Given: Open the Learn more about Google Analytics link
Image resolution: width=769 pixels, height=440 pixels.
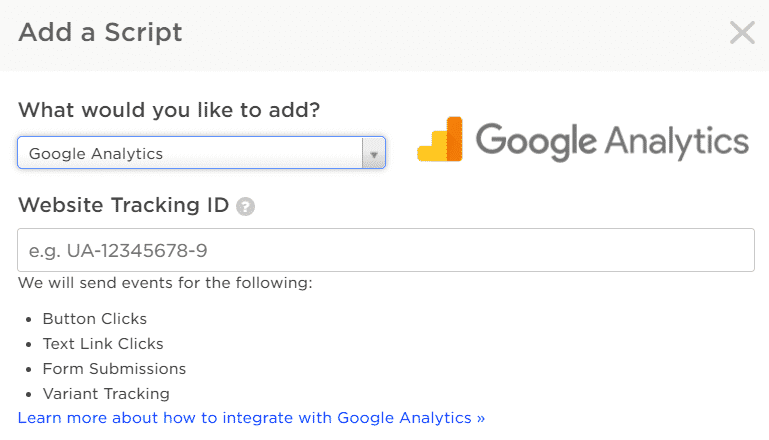Looking at the screenshot, I should 252,418.
